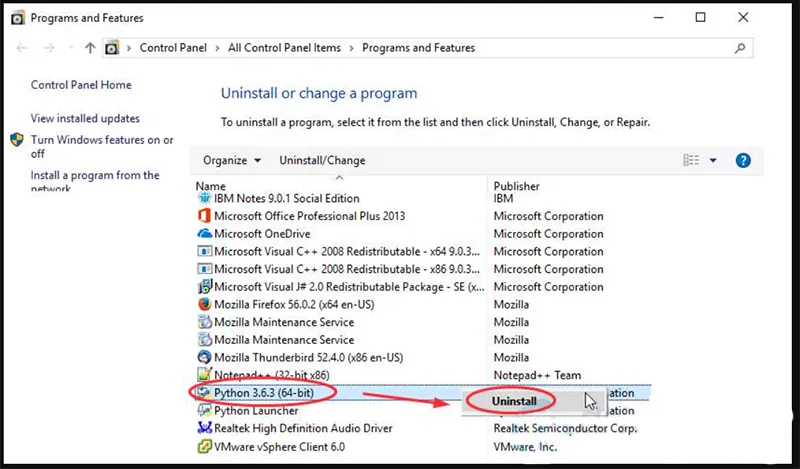Open the View installed updates link

click(x=85, y=118)
